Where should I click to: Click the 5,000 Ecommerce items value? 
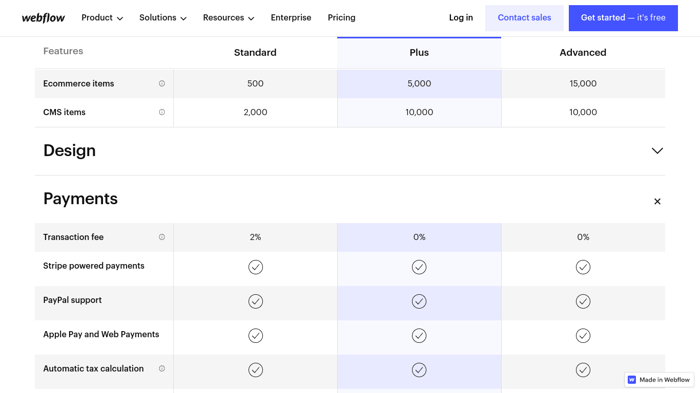pos(419,84)
